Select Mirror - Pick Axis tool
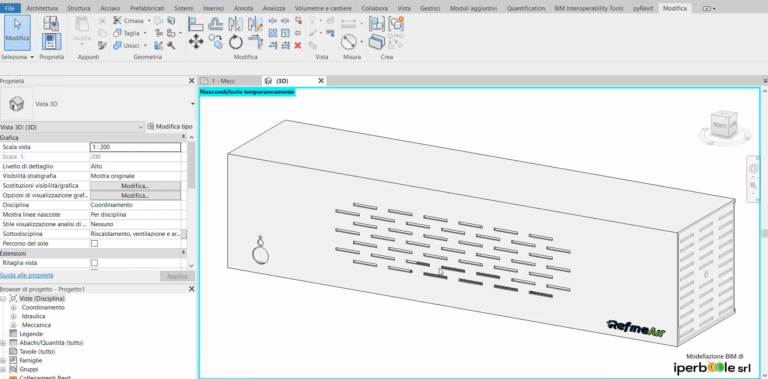The width and height of the screenshot is (768, 379). [x=236, y=23]
